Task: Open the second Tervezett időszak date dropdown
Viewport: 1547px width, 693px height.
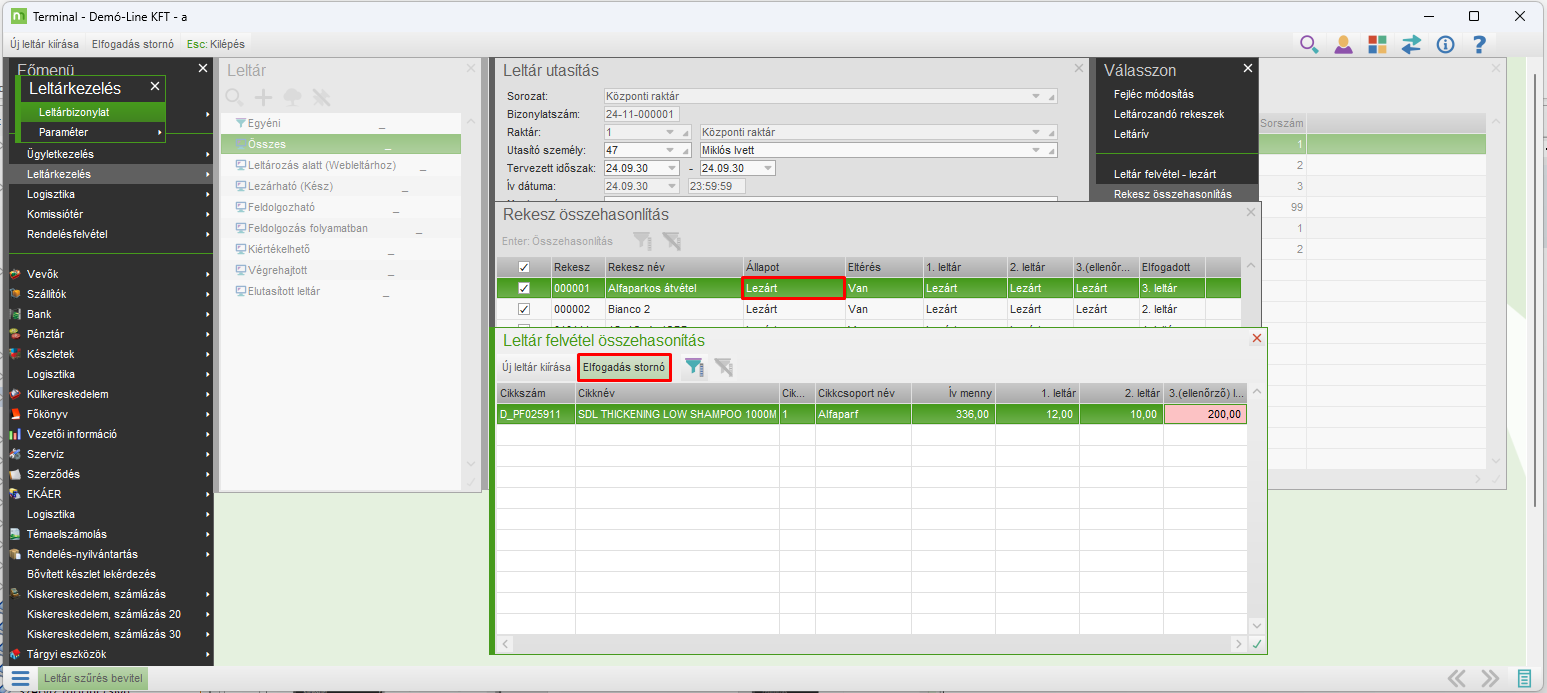Action: point(767,168)
